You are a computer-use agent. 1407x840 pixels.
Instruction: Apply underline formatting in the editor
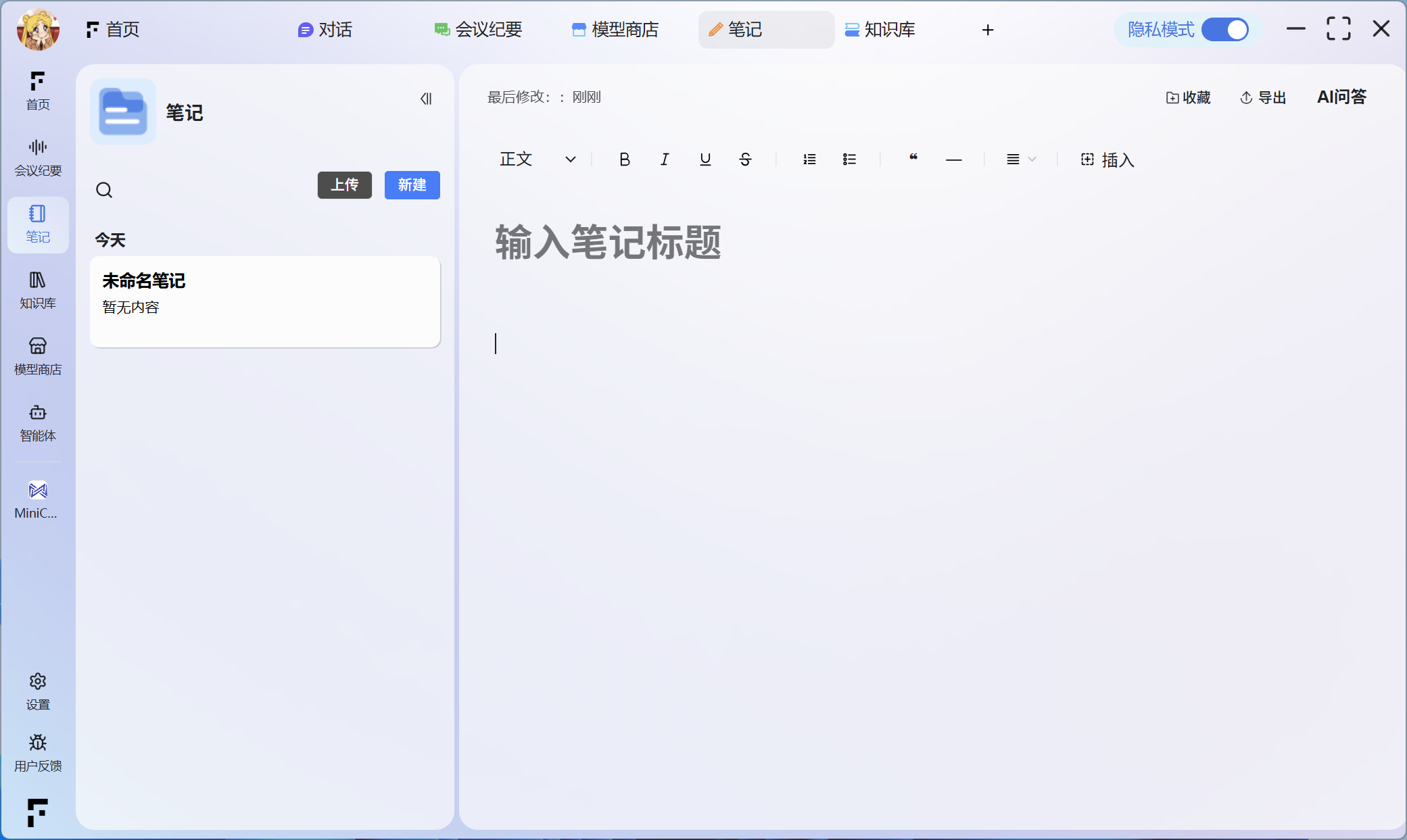click(x=705, y=159)
